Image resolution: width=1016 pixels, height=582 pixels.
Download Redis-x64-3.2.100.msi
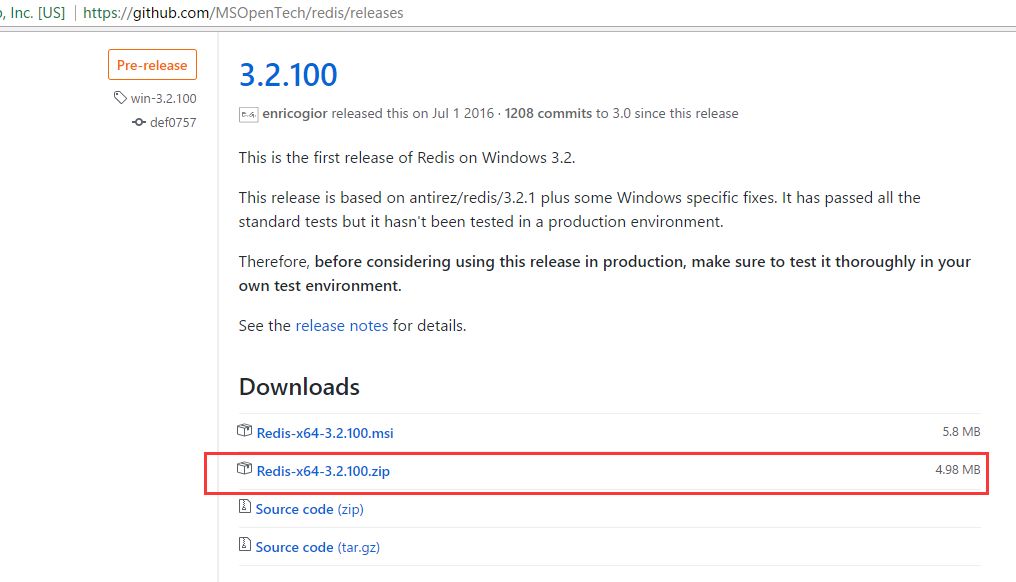325,433
